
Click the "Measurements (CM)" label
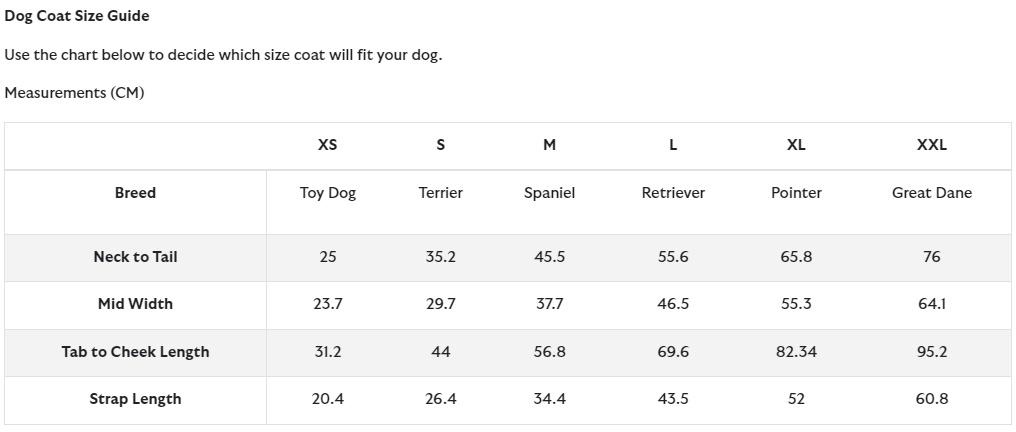pos(74,93)
